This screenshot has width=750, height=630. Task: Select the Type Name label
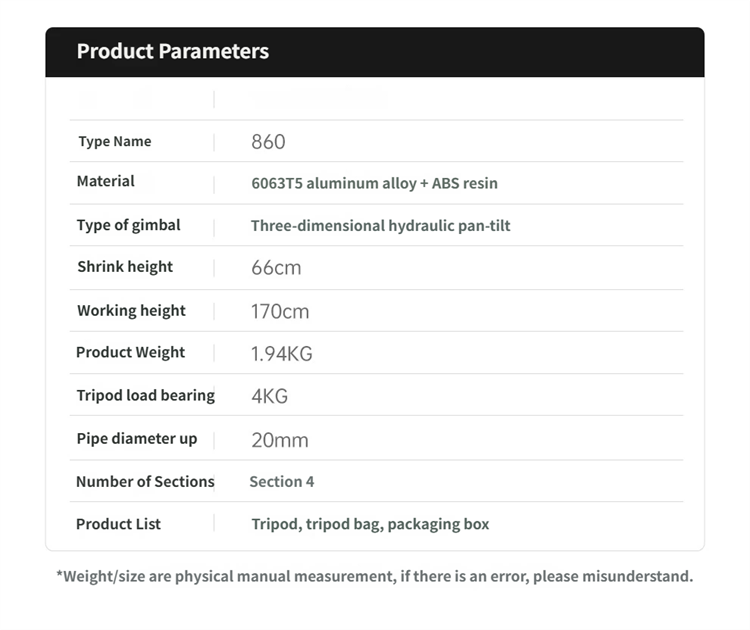pyautogui.click(x=115, y=142)
